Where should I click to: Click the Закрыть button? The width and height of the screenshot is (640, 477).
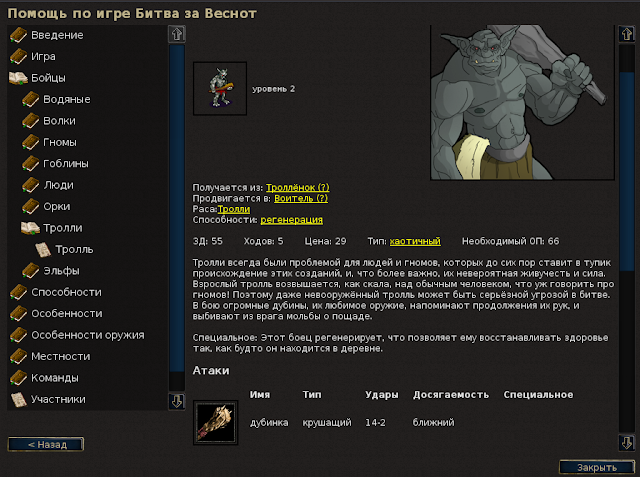pyautogui.click(x=597, y=467)
